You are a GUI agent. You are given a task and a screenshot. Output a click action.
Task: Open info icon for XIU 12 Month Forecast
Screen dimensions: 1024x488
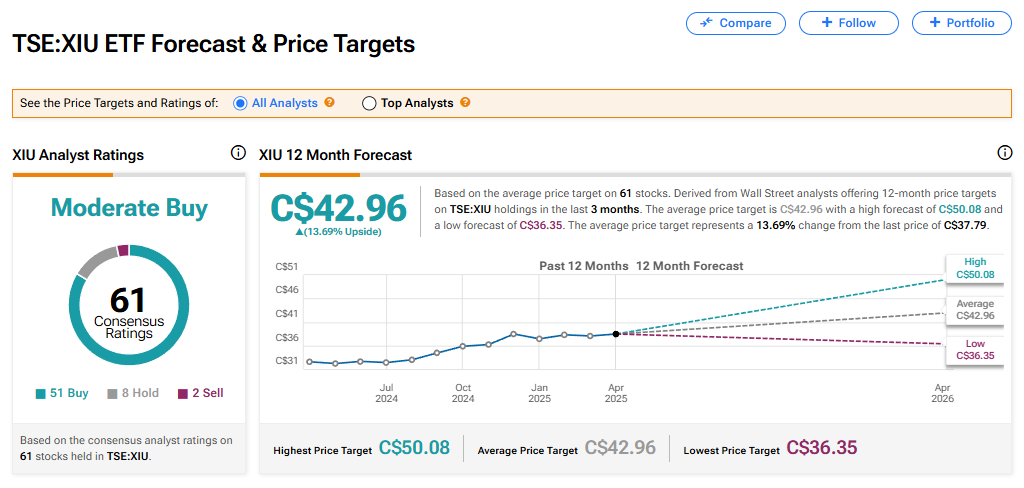tap(1004, 153)
